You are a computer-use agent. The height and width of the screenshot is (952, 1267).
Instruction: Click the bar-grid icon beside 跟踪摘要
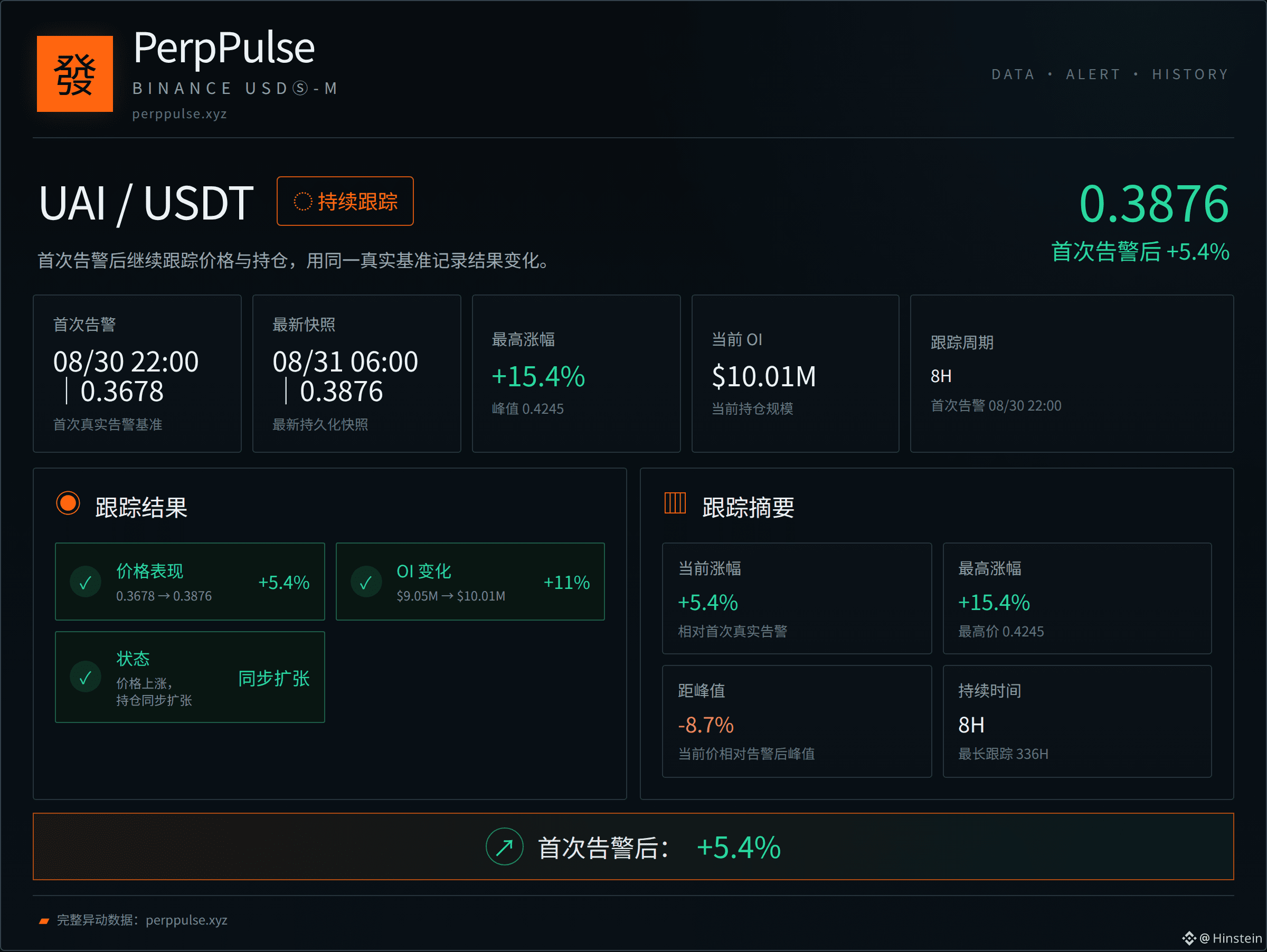(675, 503)
